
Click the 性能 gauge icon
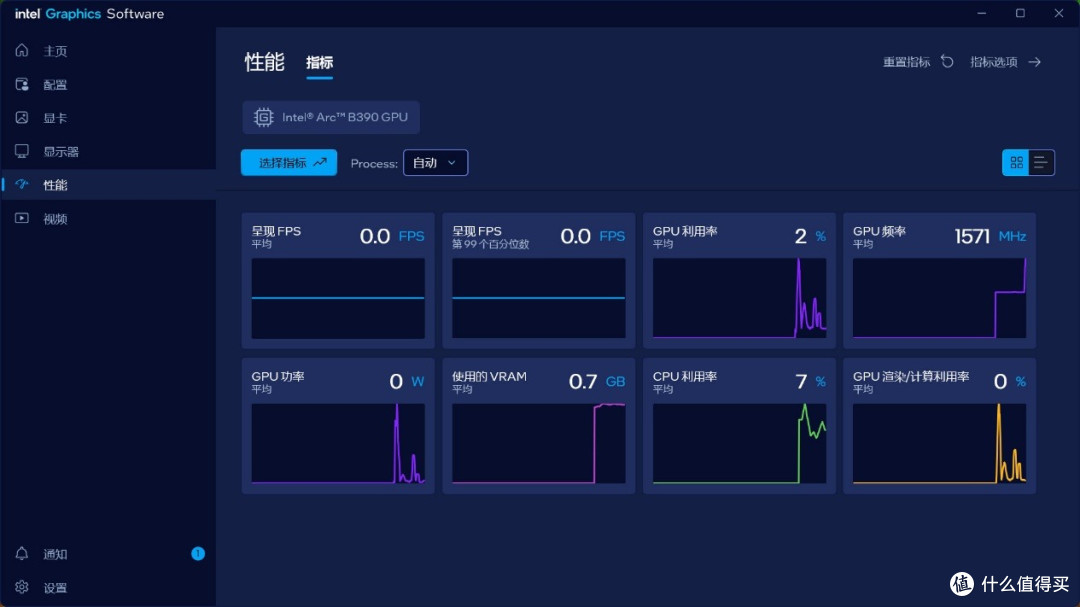(22, 185)
